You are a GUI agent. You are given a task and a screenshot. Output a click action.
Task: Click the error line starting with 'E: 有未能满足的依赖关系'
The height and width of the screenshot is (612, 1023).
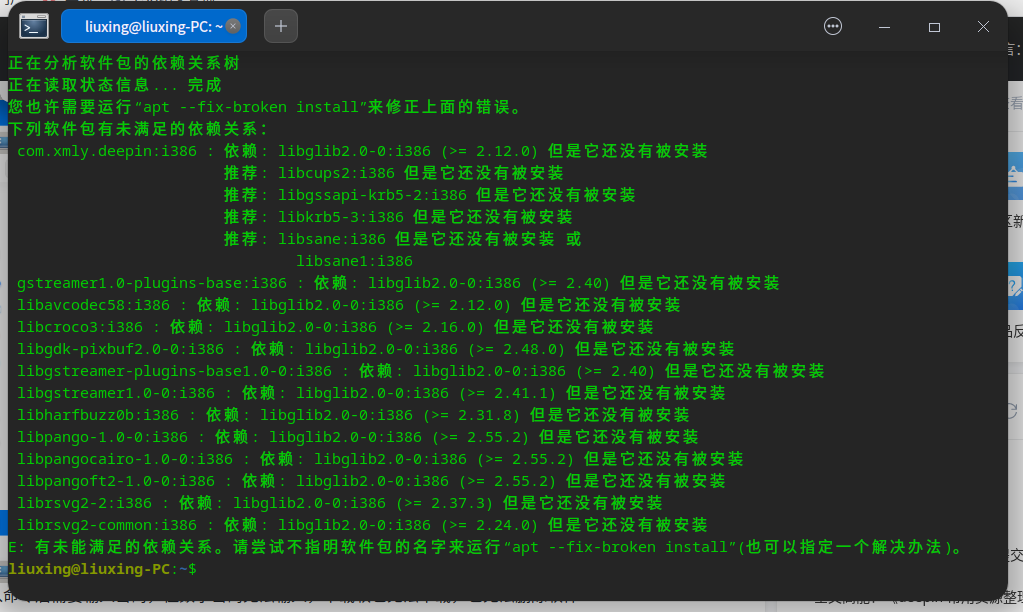[487, 547]
